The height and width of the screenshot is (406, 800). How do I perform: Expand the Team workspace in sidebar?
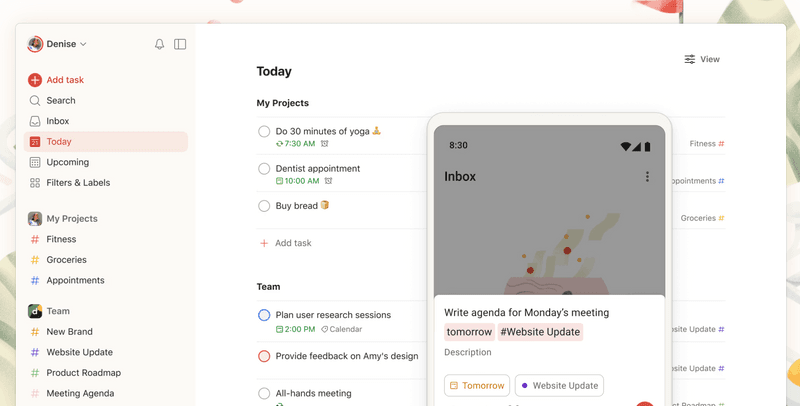pos(57,311)
